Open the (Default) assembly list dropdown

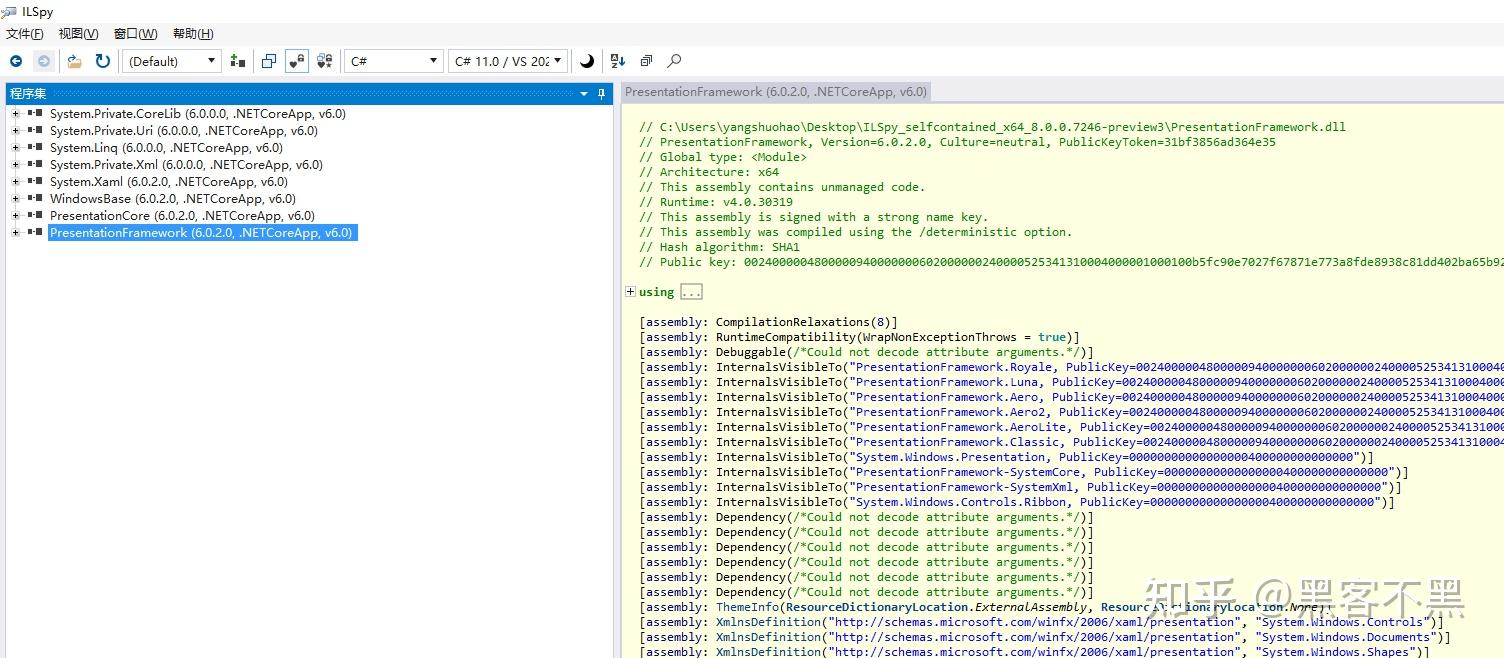pos(171,61)
